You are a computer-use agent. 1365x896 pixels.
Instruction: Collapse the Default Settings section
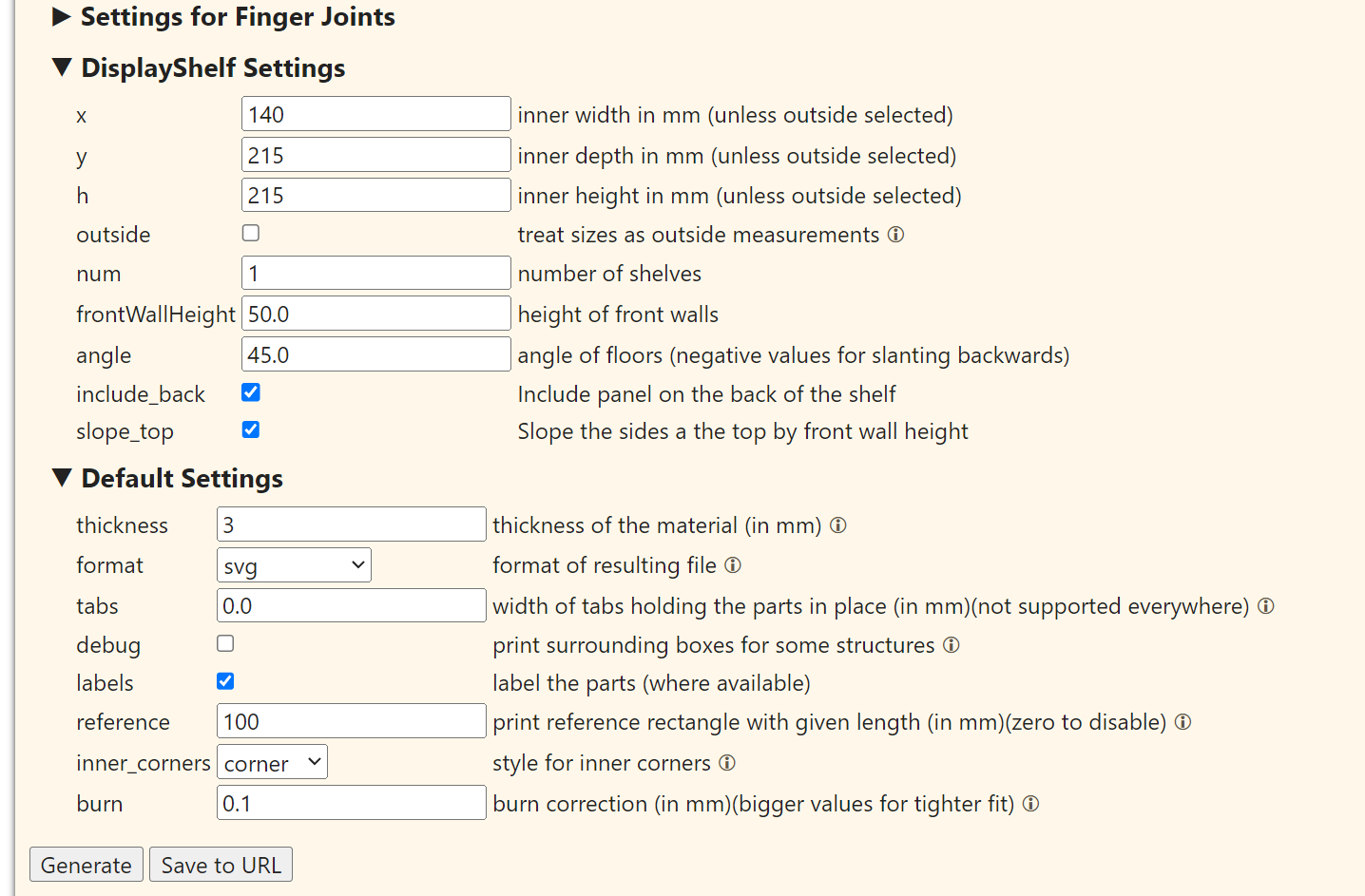[x=62, y=478]
